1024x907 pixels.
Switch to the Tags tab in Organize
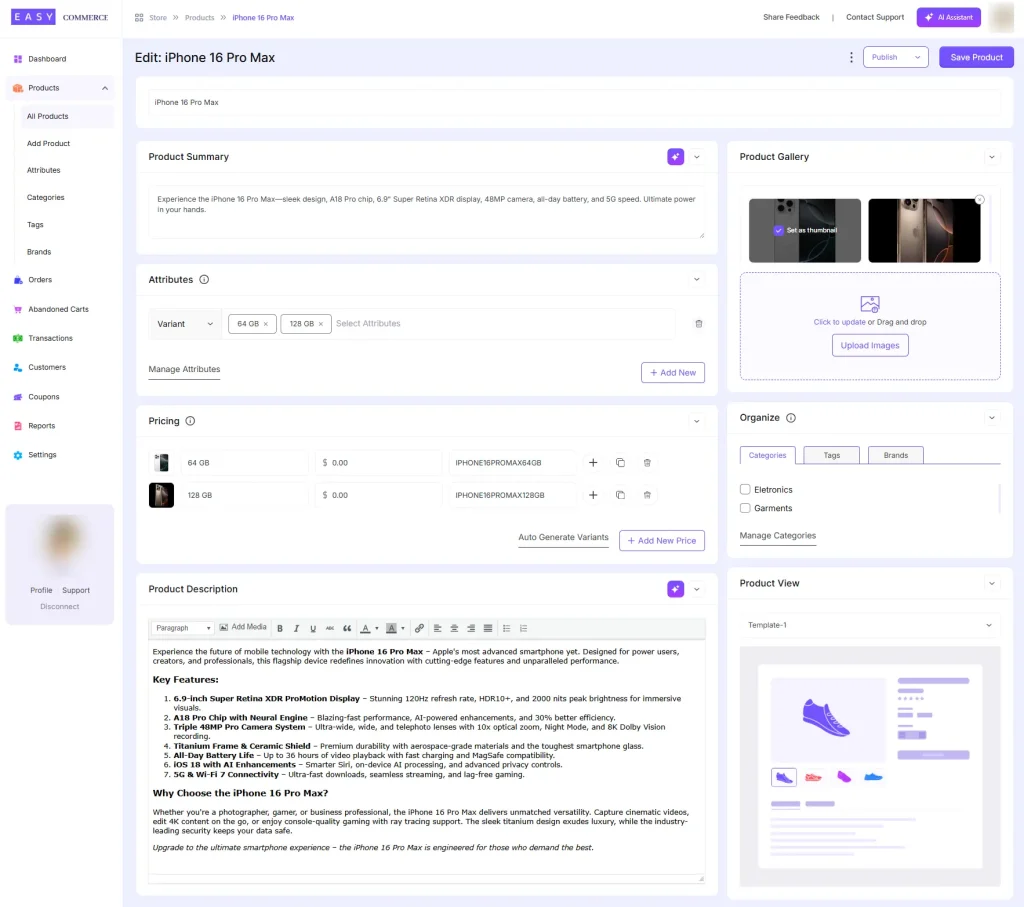pos(831,455)
